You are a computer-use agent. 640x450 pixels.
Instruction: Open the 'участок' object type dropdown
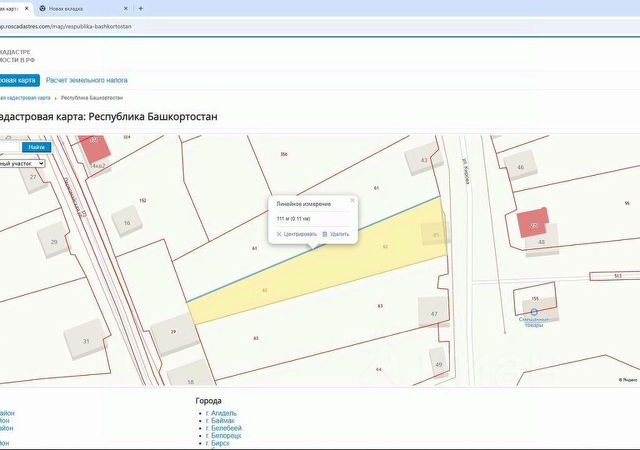(x=21, y=163)
